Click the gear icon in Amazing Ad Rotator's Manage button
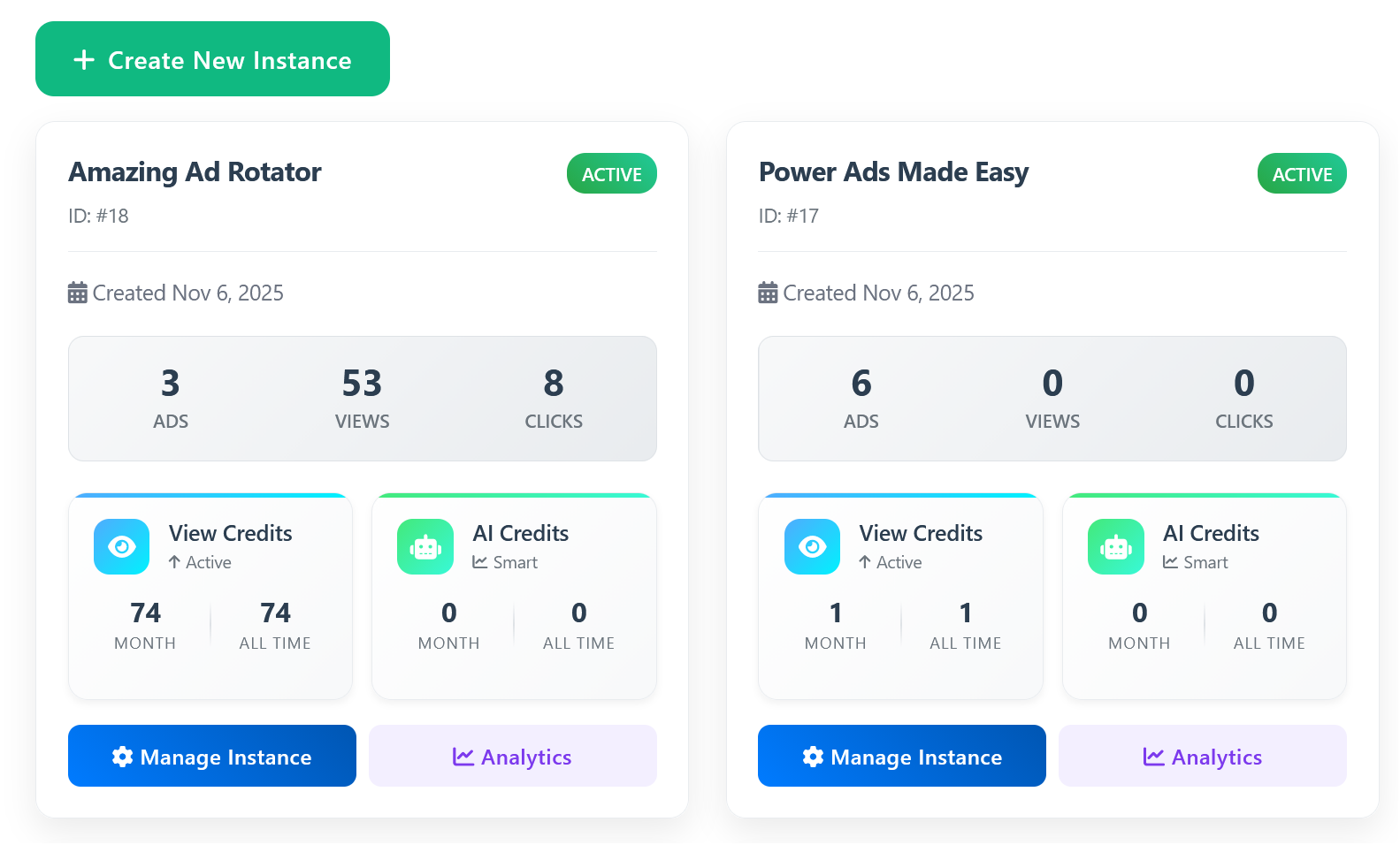Screen dimensions: 1400x845 123,757
